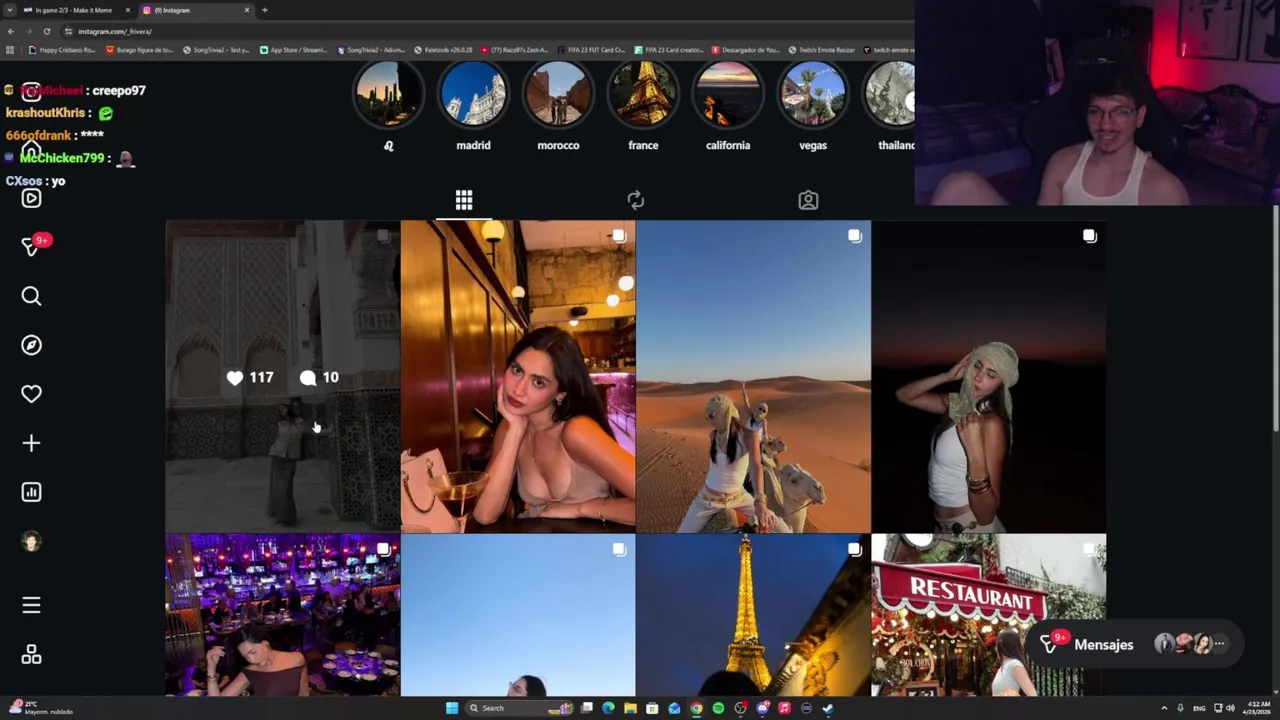Show hidden system tray icons
This screenshot has height=720, width=1280.
tap(1163, 708)
